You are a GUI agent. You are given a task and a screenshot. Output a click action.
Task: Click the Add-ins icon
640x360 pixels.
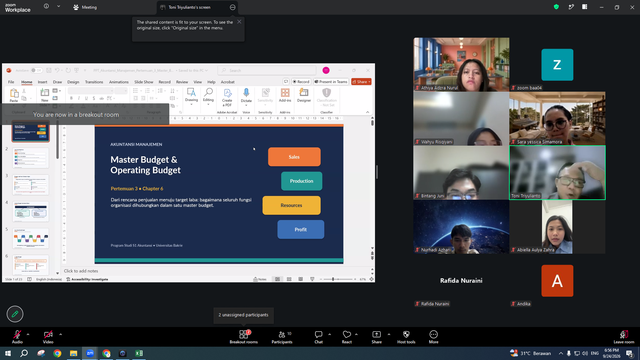coord(285,96)
